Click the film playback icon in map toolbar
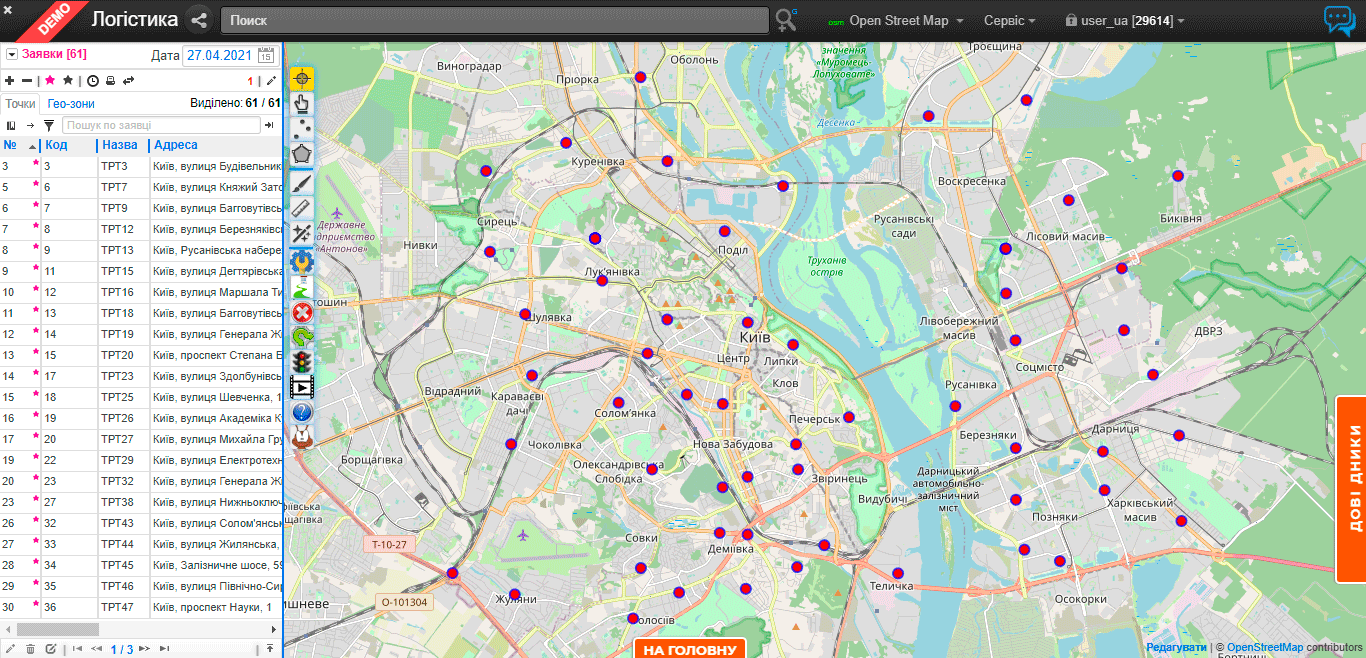 click(x=301, y=387)
